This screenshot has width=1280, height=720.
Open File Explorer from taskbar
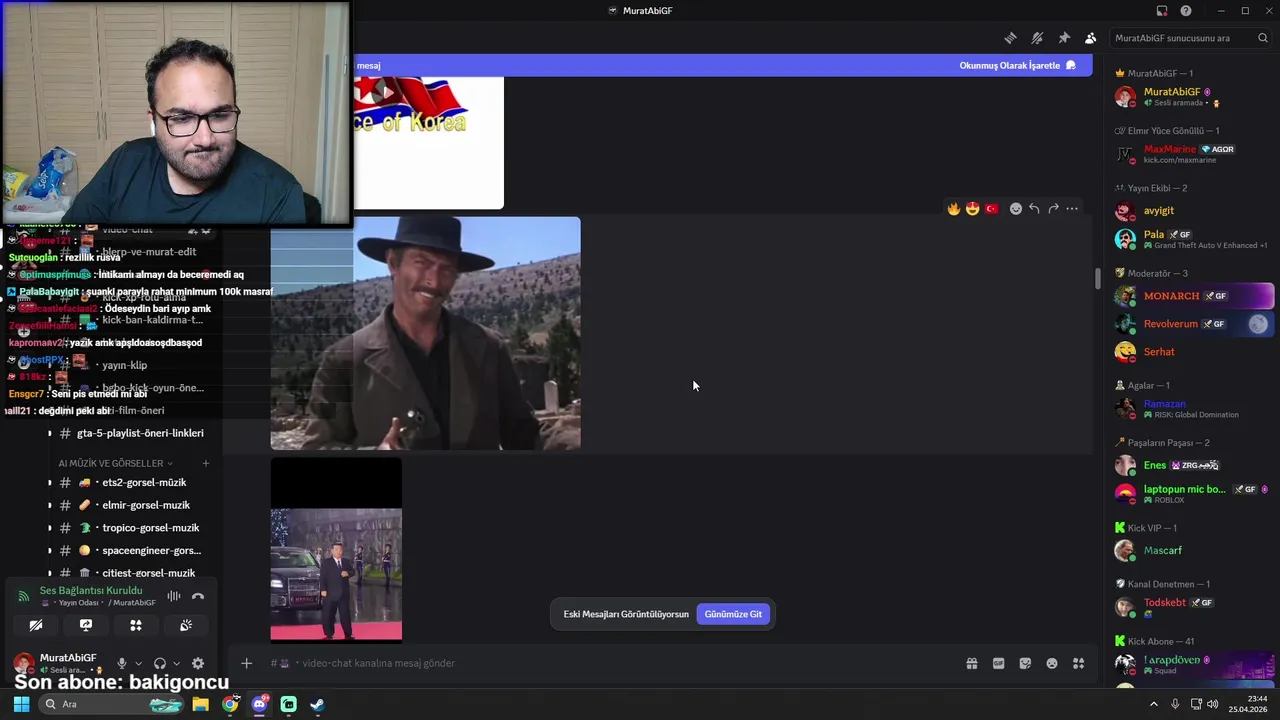pos(201,704)
